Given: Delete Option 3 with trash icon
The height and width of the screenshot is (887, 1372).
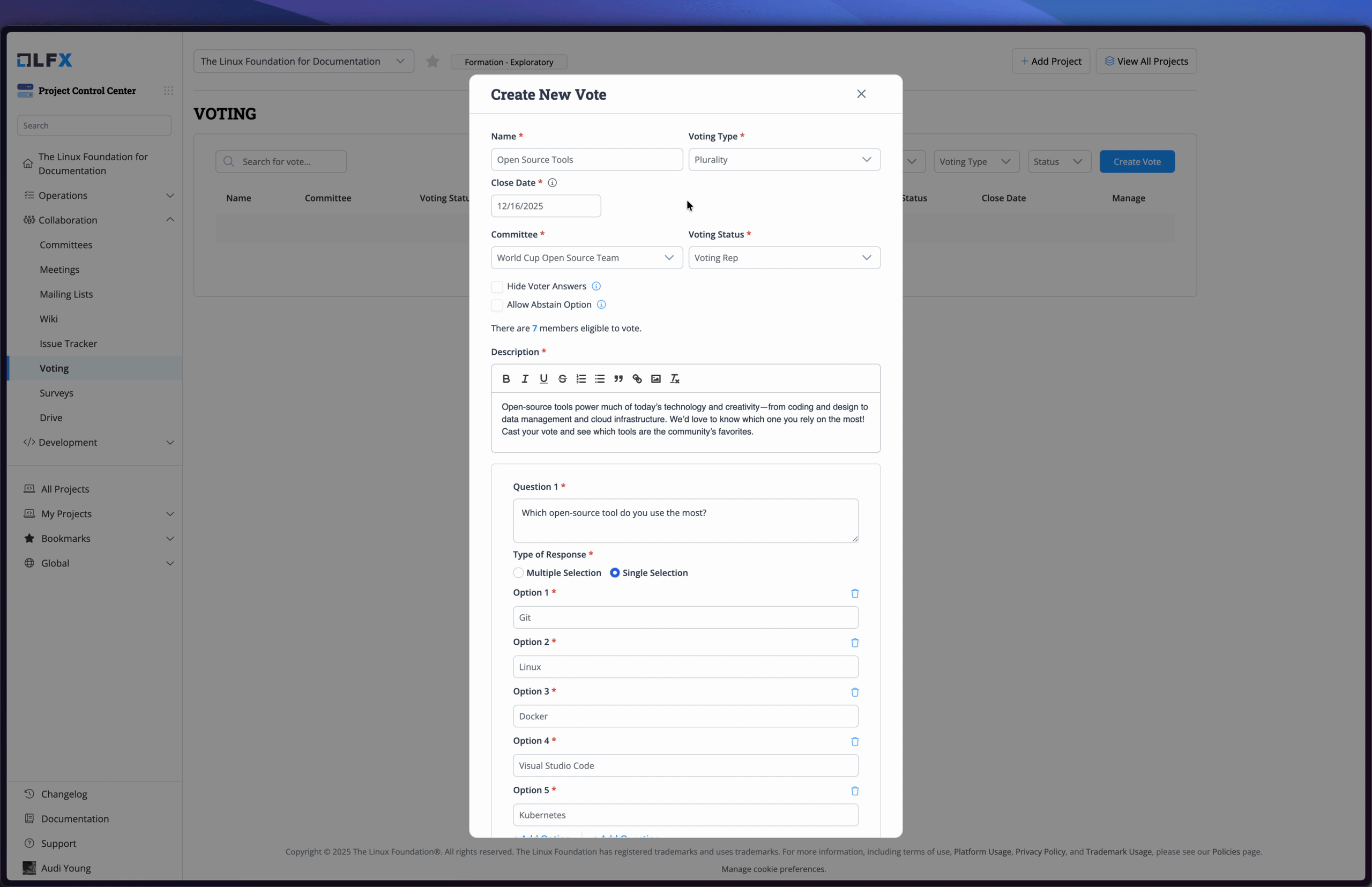Looking at the screenshot, I should [855, 692].
